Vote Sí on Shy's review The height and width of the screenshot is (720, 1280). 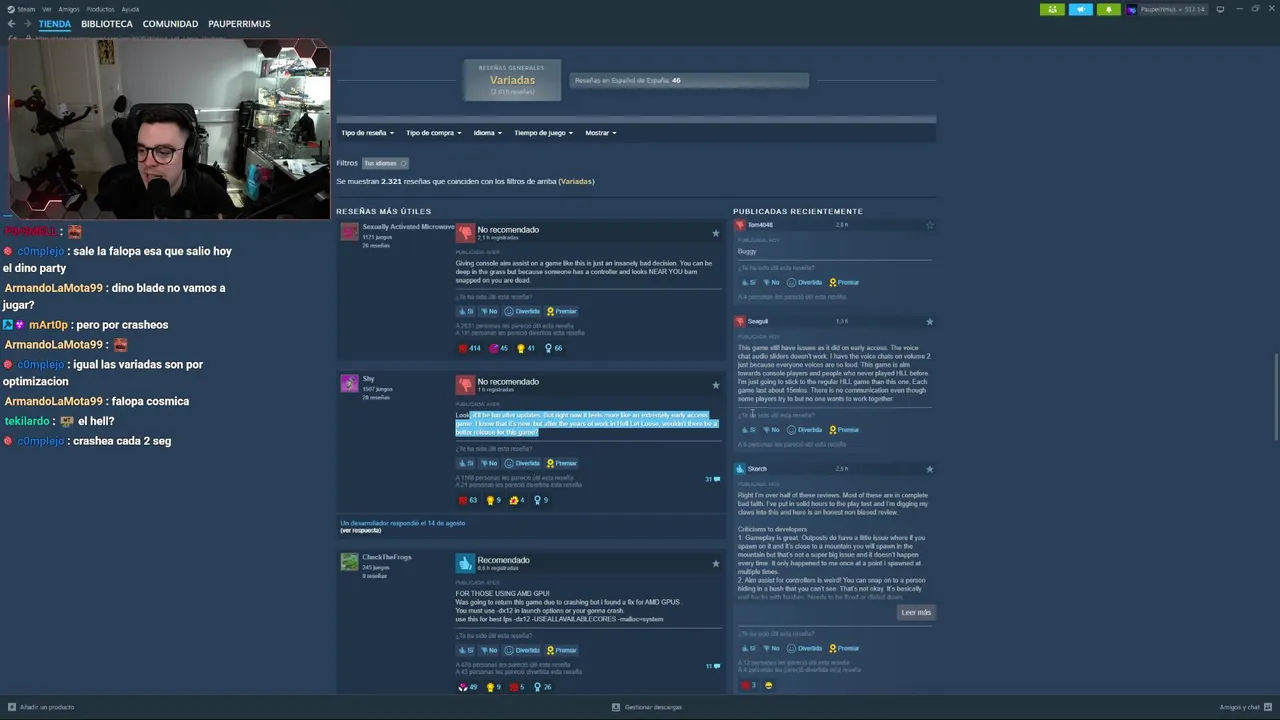click(465, 463)
